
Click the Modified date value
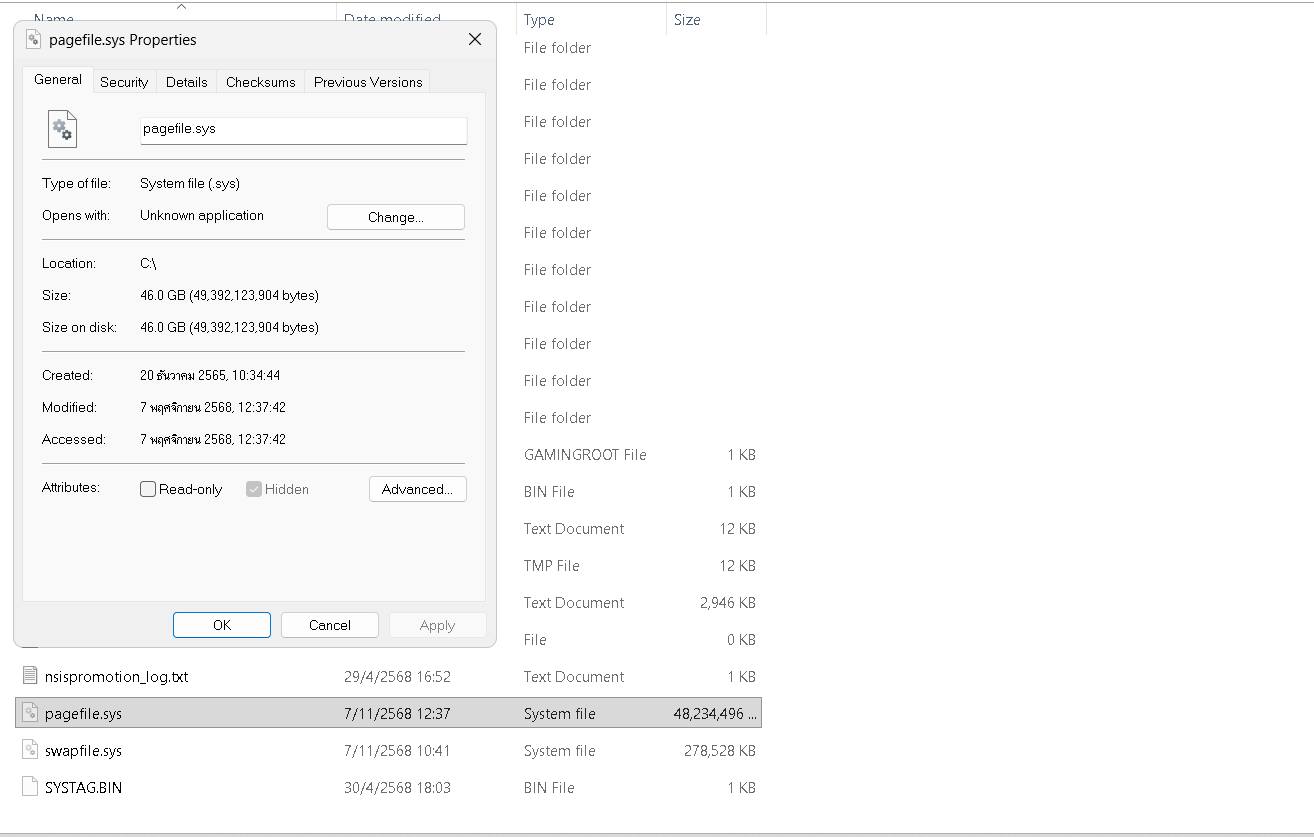213,407
